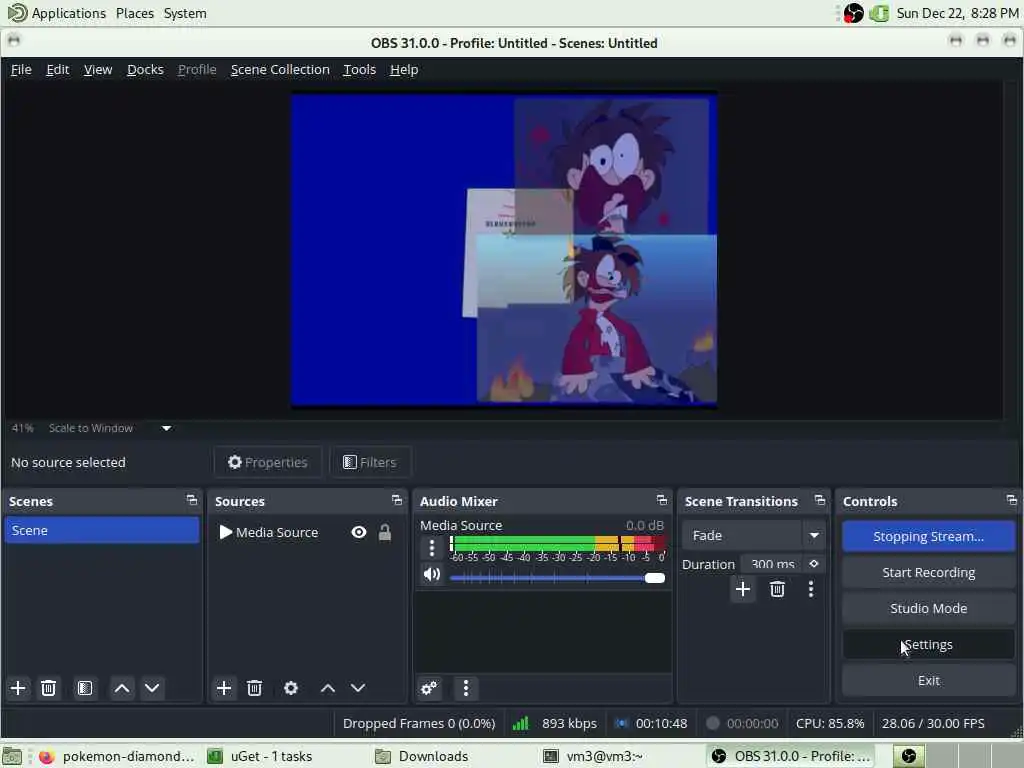This screenshot has width=1024, height=768.
Task: Remove selected source trash icon
Action: click(x=254, y=688)
